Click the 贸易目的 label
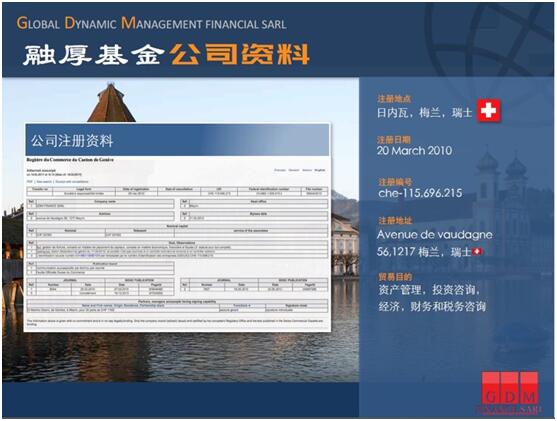The width and height of the screenshot is (557, 421). point(395,277)
